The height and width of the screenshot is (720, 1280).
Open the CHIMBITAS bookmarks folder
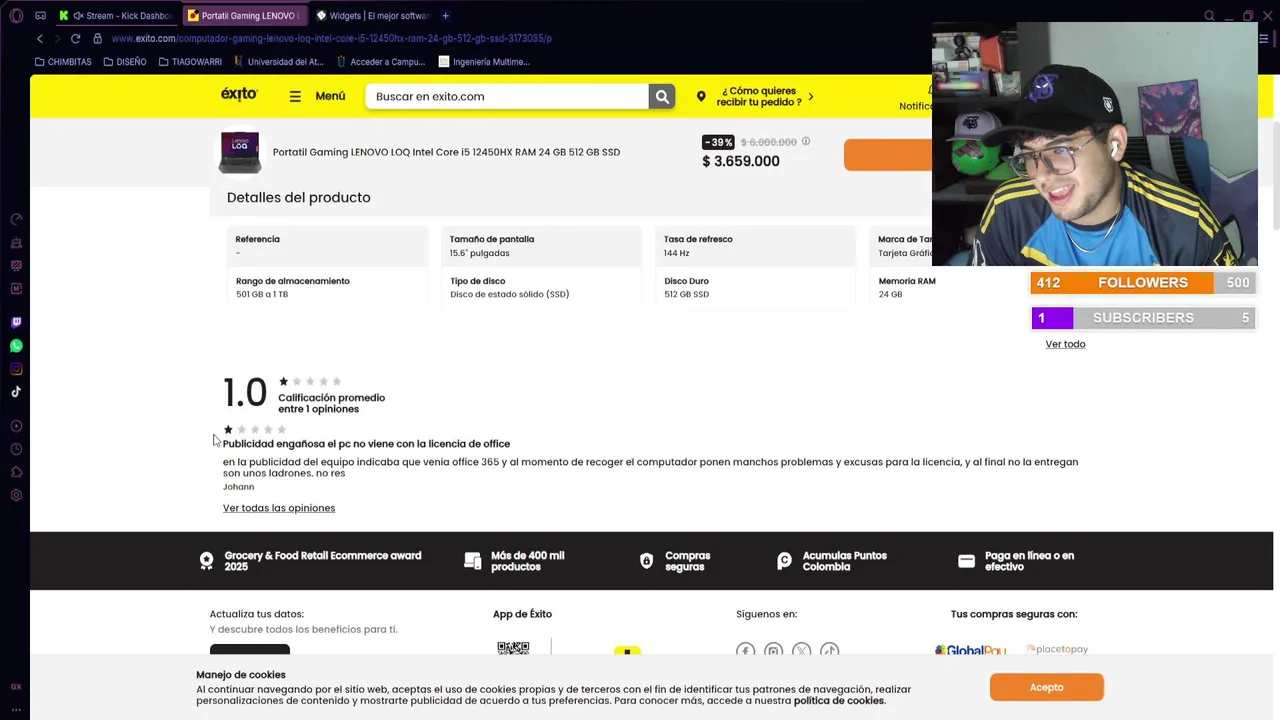tap(63, 62)
